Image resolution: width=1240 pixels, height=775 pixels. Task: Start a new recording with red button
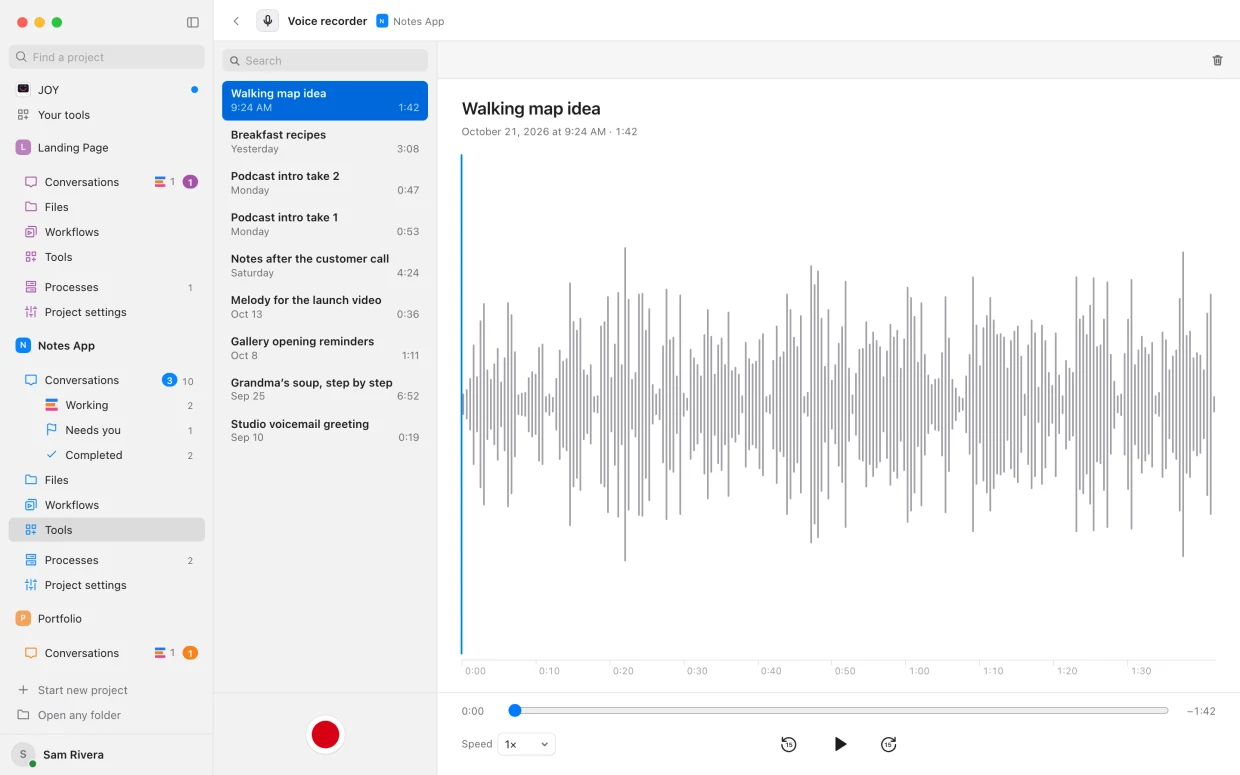325,735
